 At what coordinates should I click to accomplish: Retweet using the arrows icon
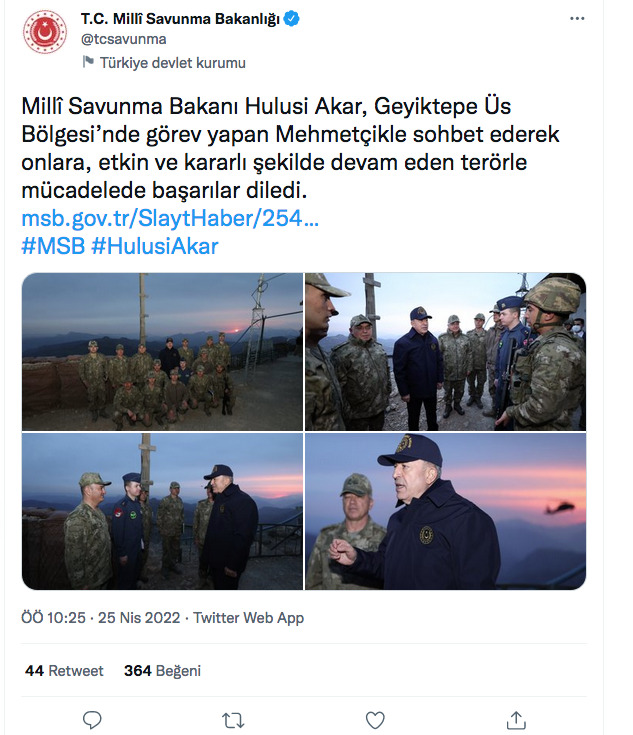point(233,720)
